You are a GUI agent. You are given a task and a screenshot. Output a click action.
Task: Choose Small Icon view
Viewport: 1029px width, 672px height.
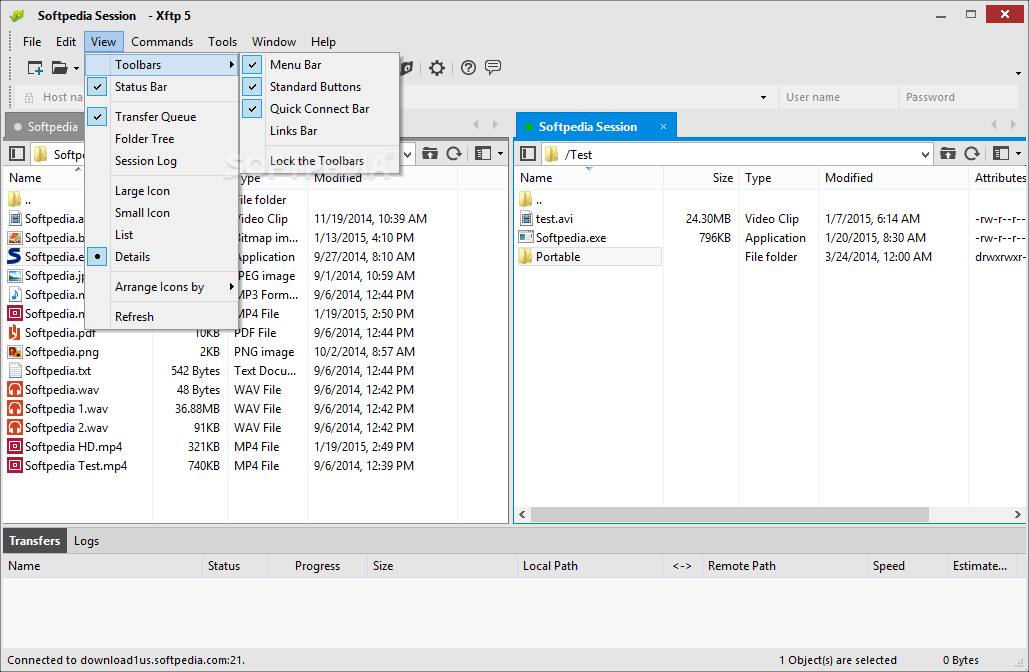click(162, 213)
